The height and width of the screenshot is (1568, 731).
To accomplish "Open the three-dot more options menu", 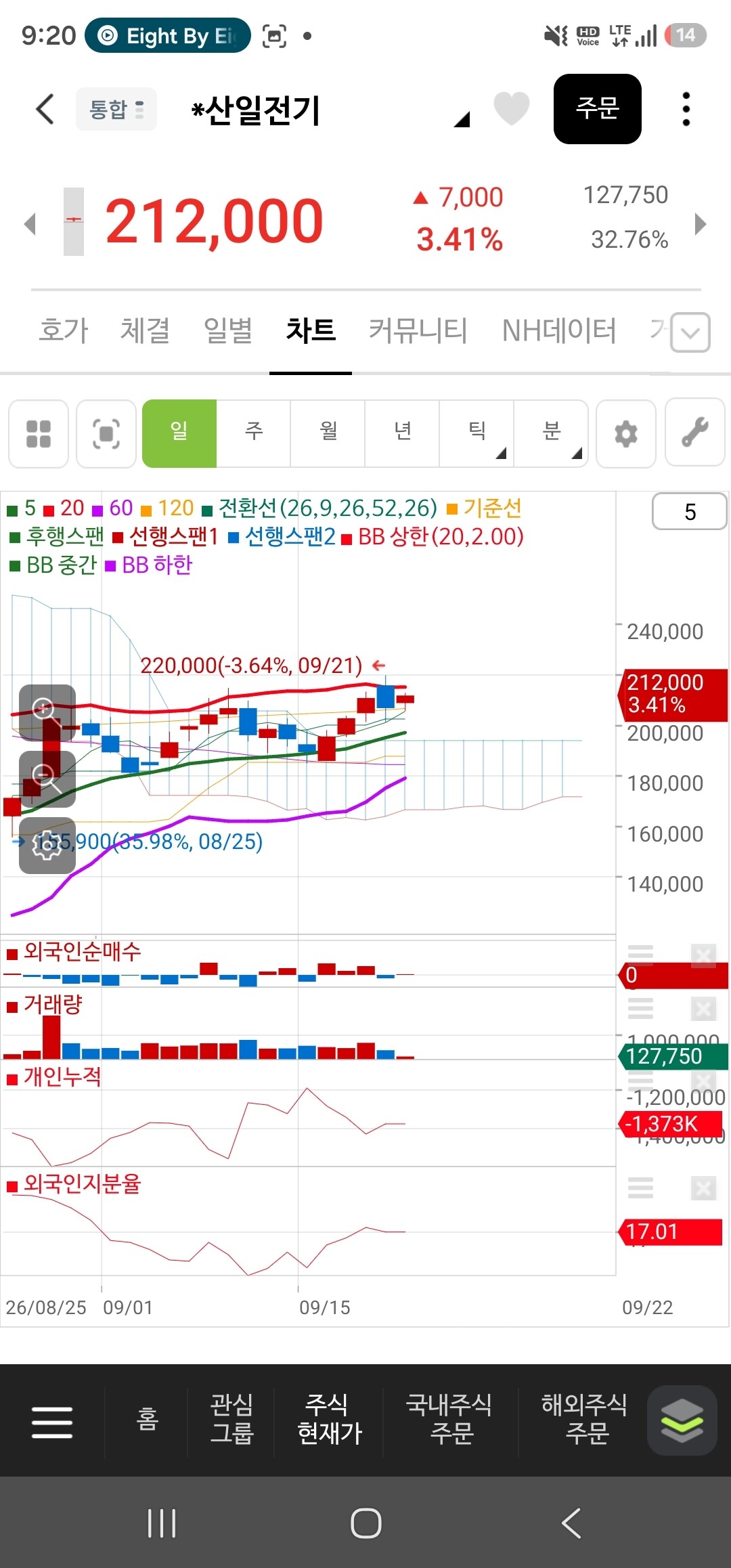I will [x=686, y=109].
